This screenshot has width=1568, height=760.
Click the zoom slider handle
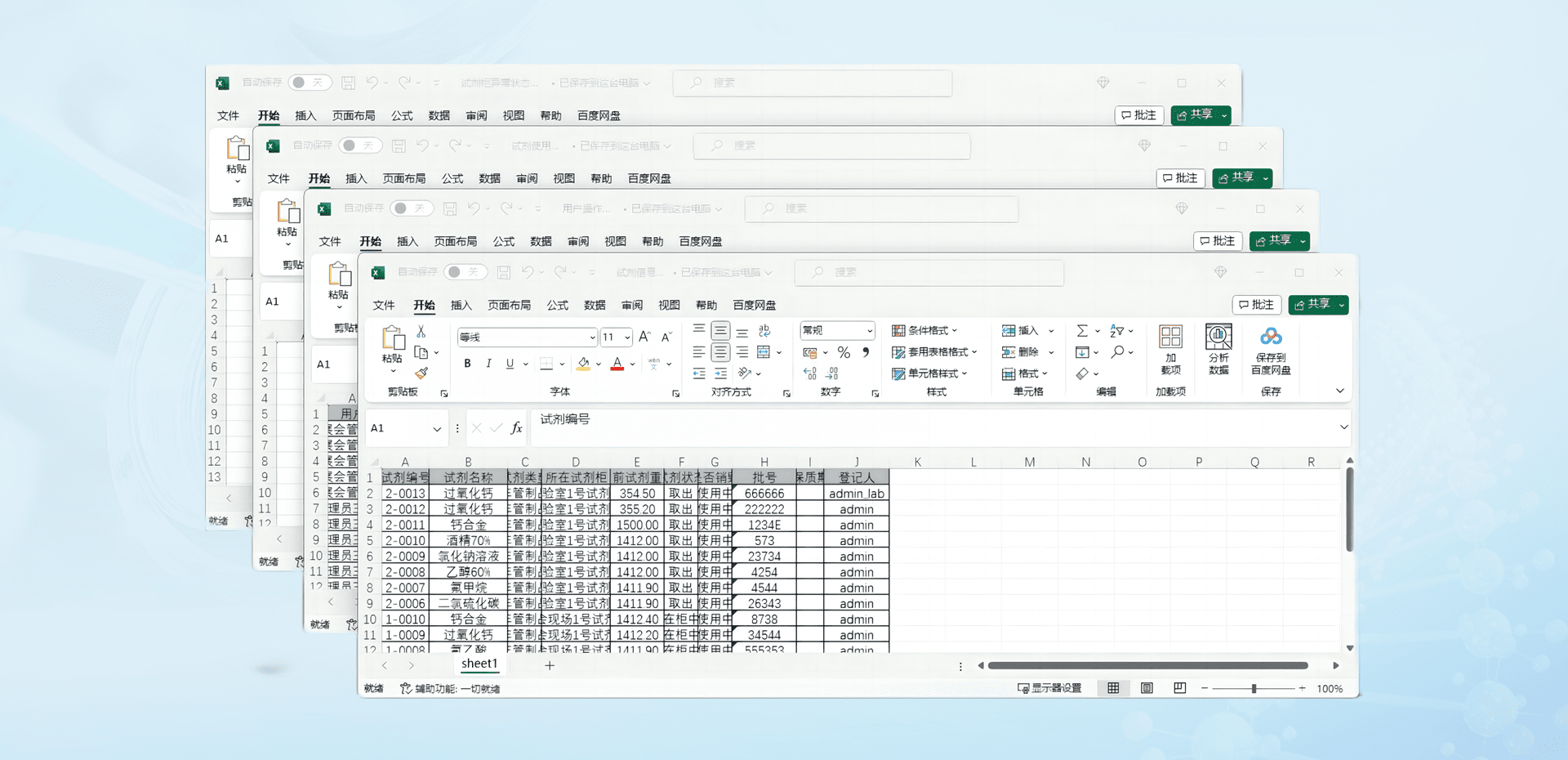coord(1254,688)
